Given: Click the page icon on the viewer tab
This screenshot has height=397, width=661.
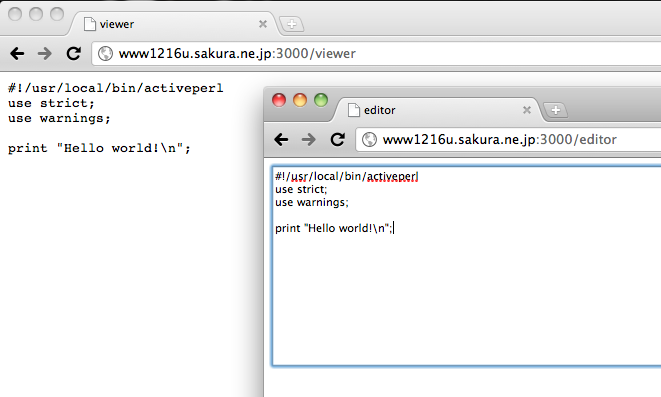Looking at the screenshot, I should tap(89, 24).
